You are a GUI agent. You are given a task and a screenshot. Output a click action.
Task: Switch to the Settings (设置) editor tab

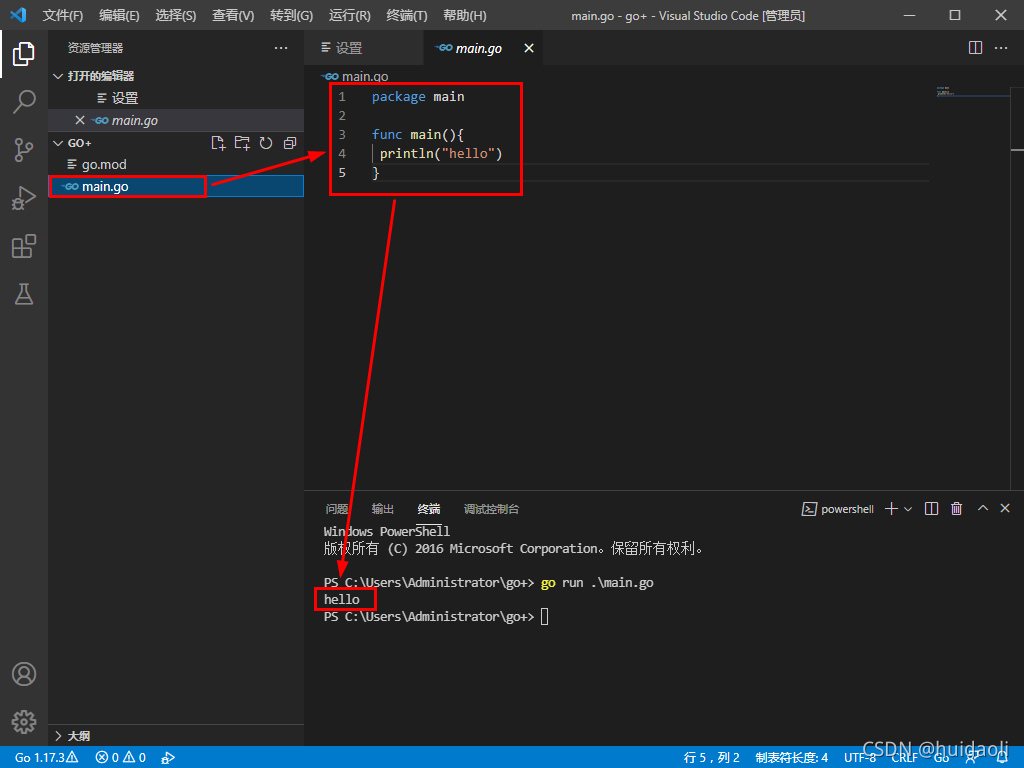click(364, 48)
